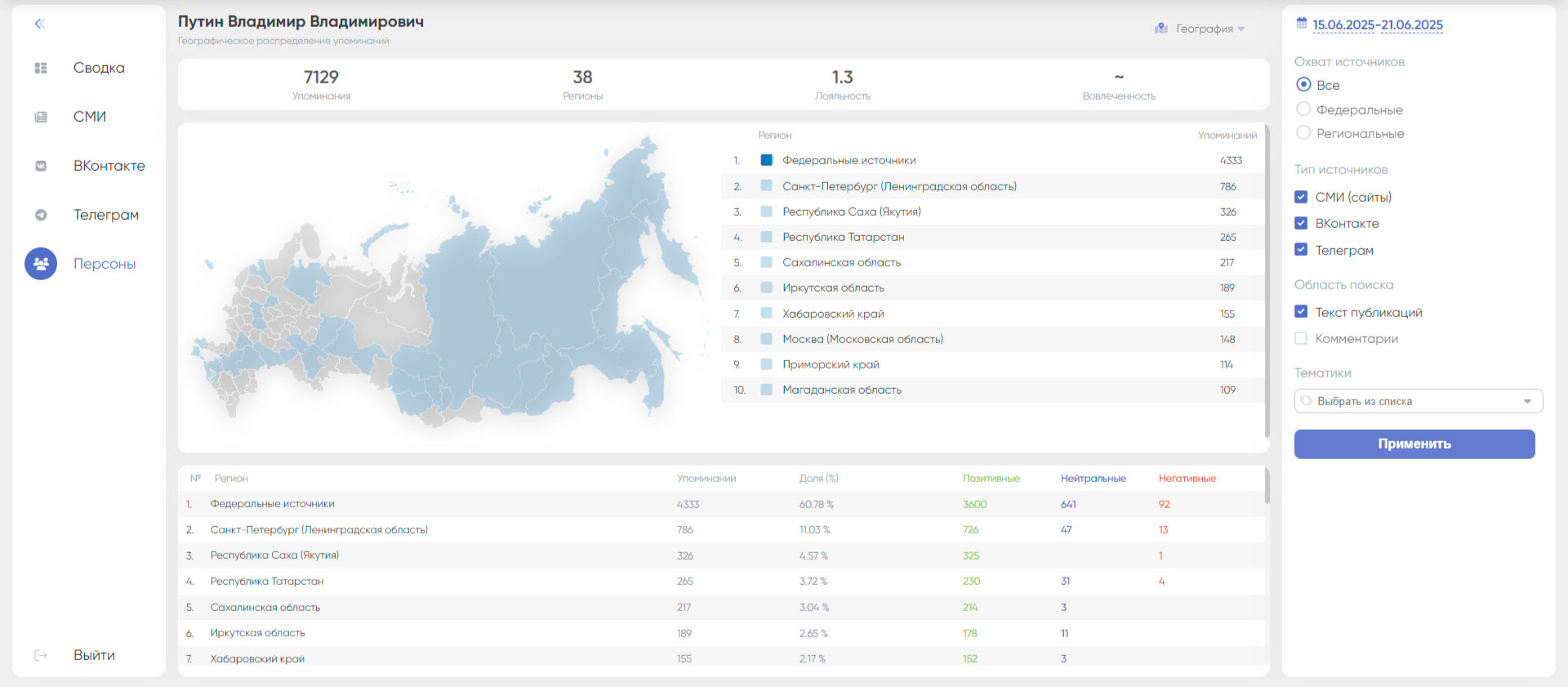The width and height of the screenshot is (1568, 687).
Task: Click the Телеграм sidebar icon
Action: (x=41, y=215)
